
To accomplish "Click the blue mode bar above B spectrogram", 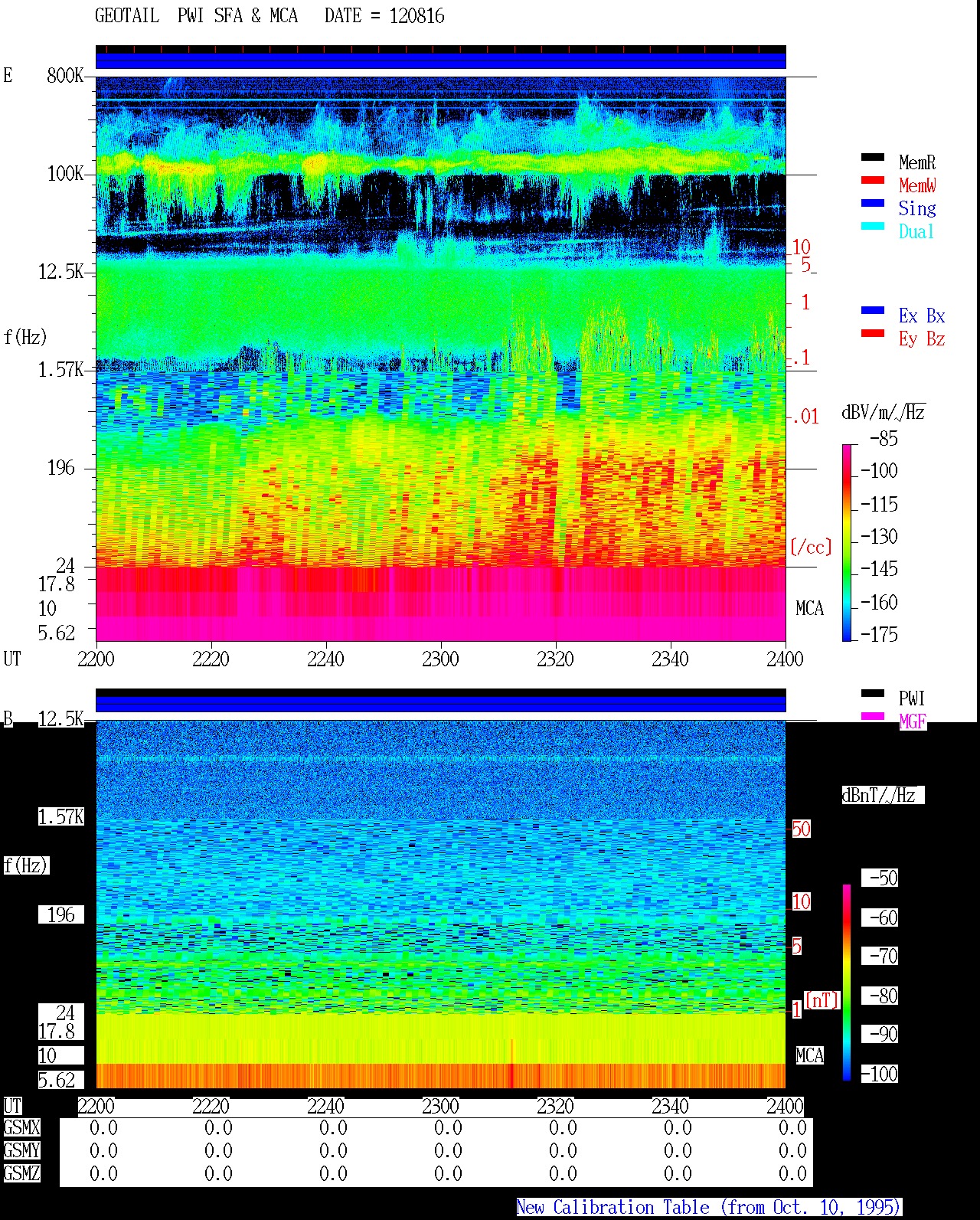I will [440, 703].
